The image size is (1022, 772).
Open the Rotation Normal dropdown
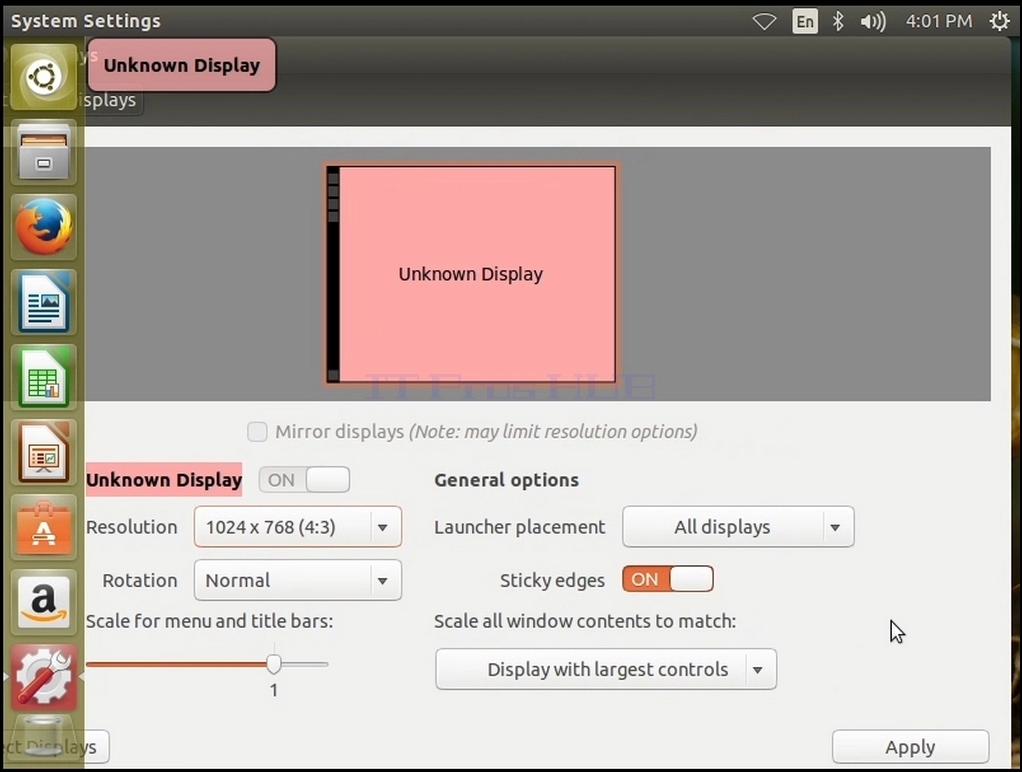[298, 580]
